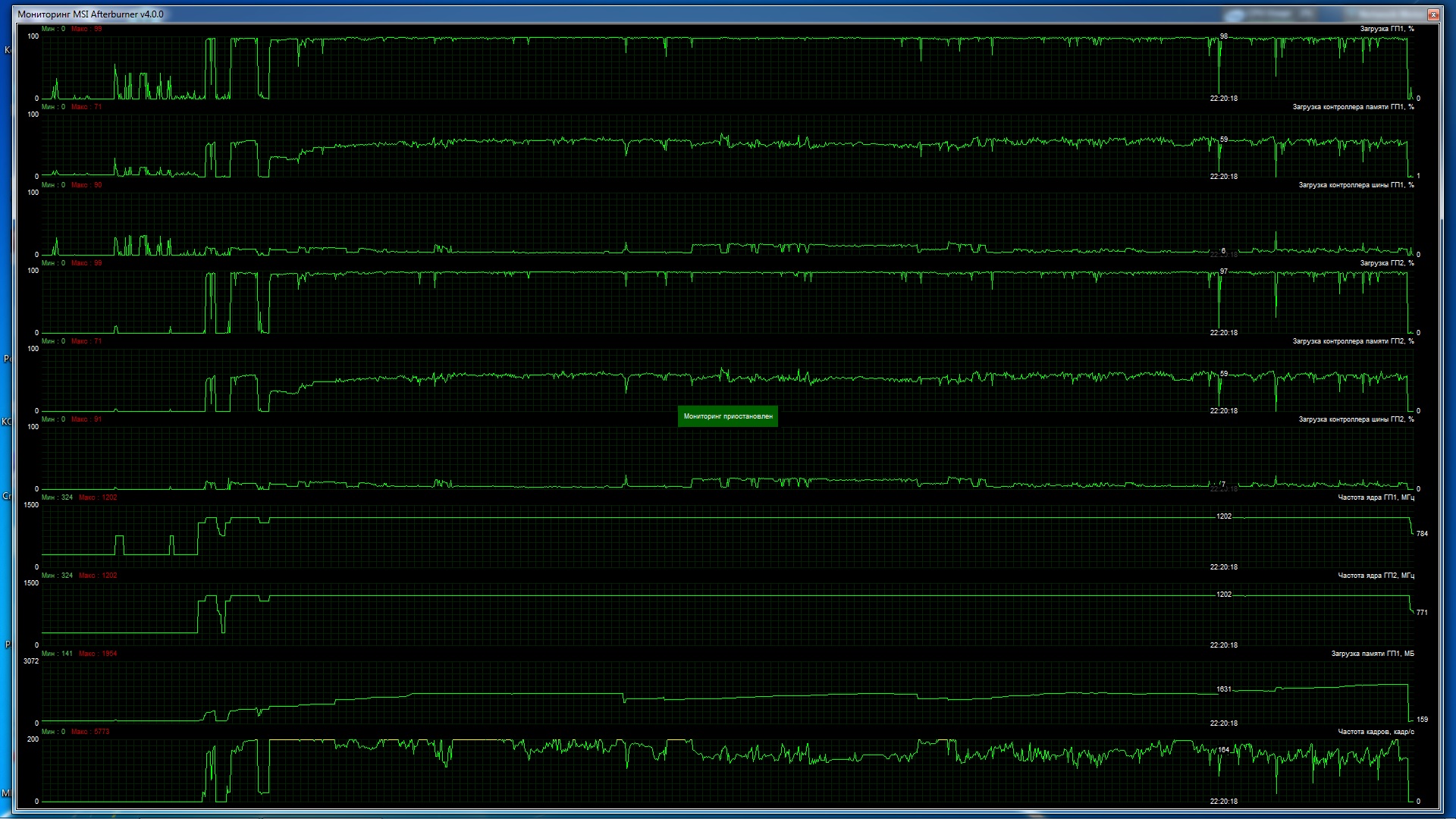This screenshot has height=819, width=1456.
Task: Click 'Макс : 1954' on the memory usage graph
Action: click(98, 654)
